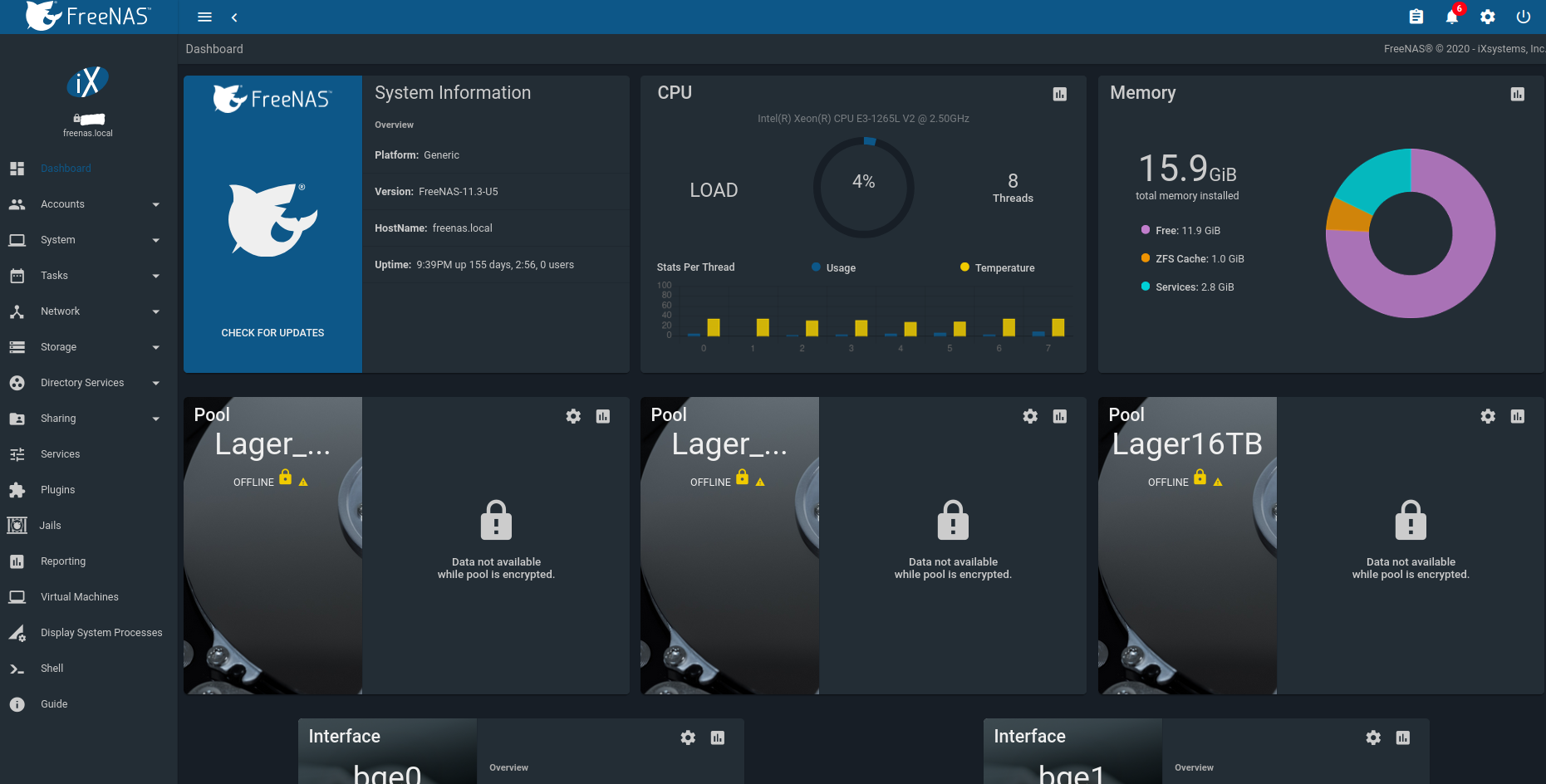This screenshot has height=784, width=1546.
Task: Click the Dashboard breadcrumb title
Action: [214, 49]
